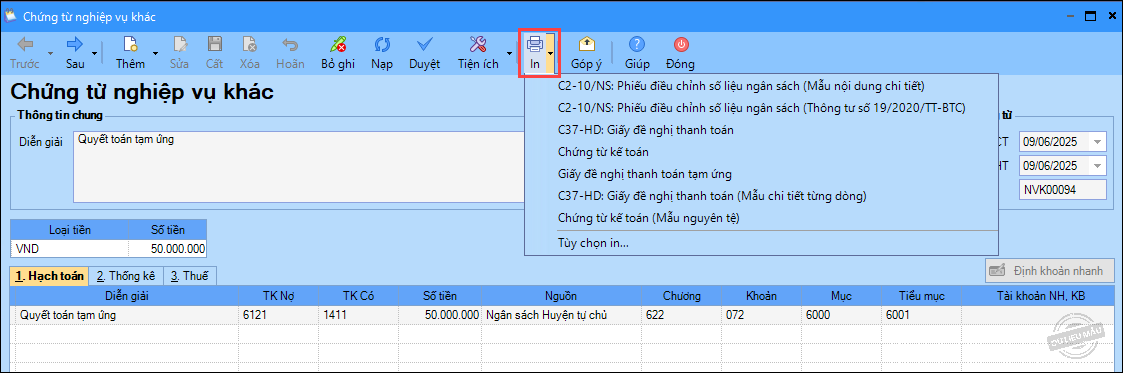Click the VND currency cell

tap(69, 248)
